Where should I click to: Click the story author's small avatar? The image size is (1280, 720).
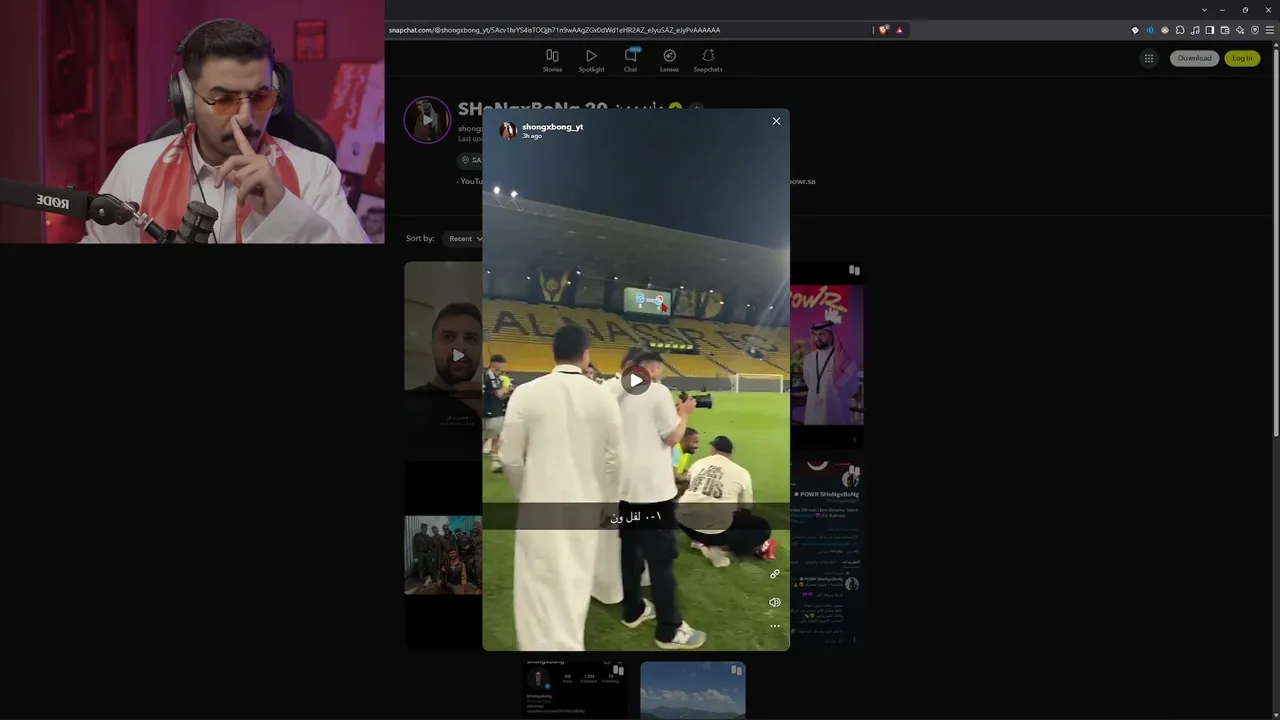coord(508,131)
